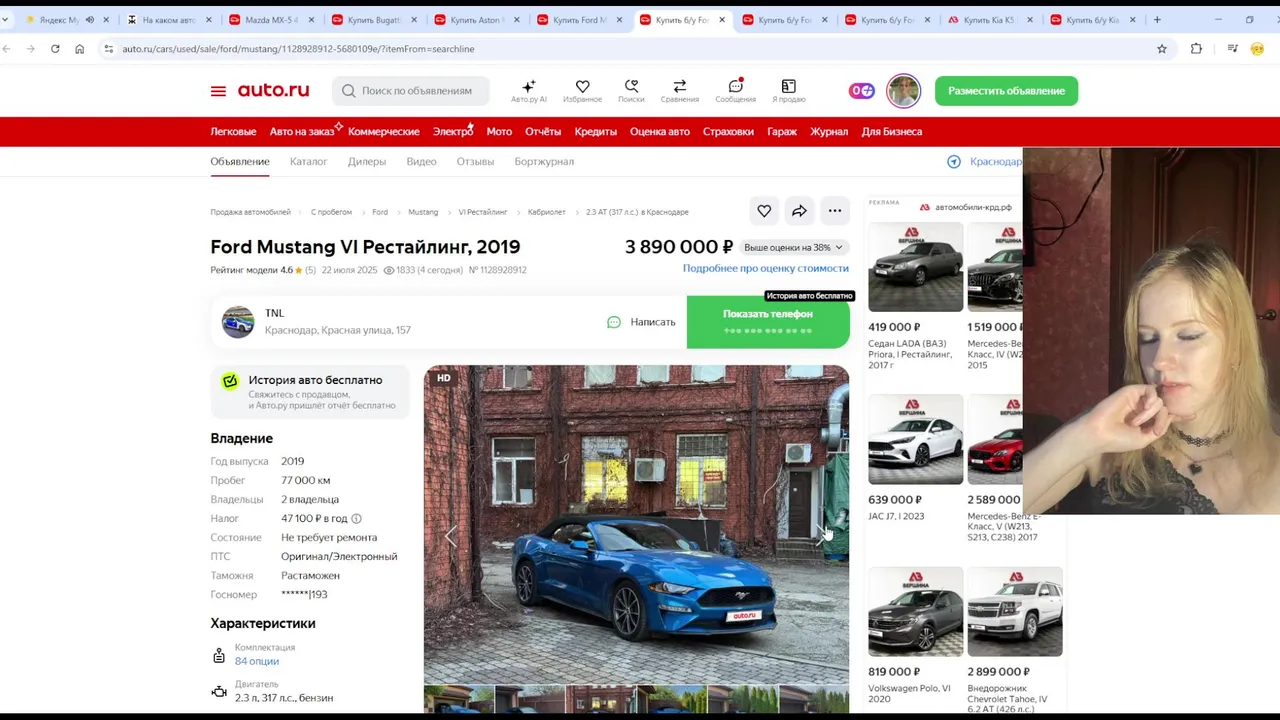The image size is (1280, 720).
Task: Open browser extensions puzzle icon
Action: 1196,49
